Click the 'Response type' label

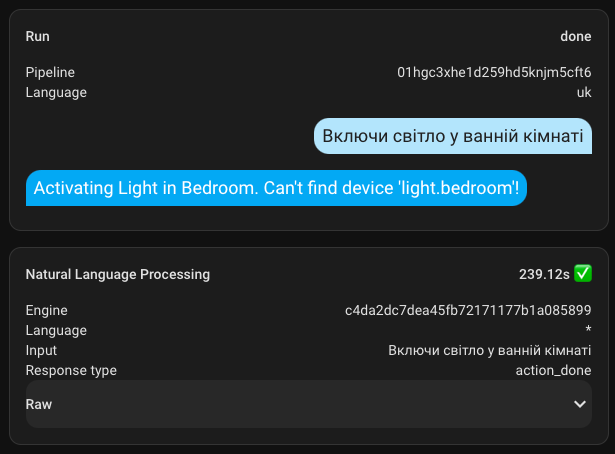coord(71,371)
